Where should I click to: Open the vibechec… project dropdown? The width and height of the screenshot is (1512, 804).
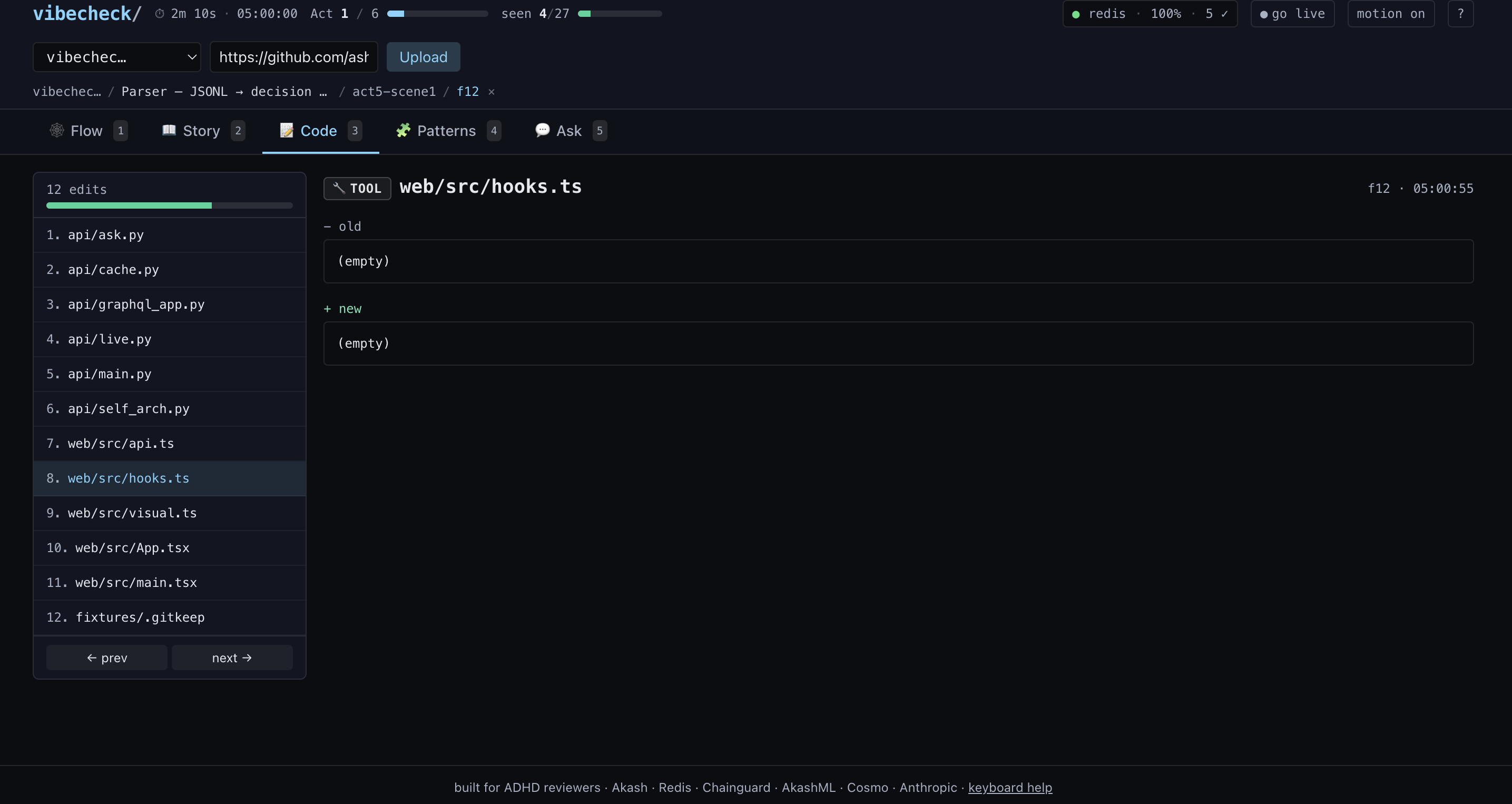tap(117, 57)
